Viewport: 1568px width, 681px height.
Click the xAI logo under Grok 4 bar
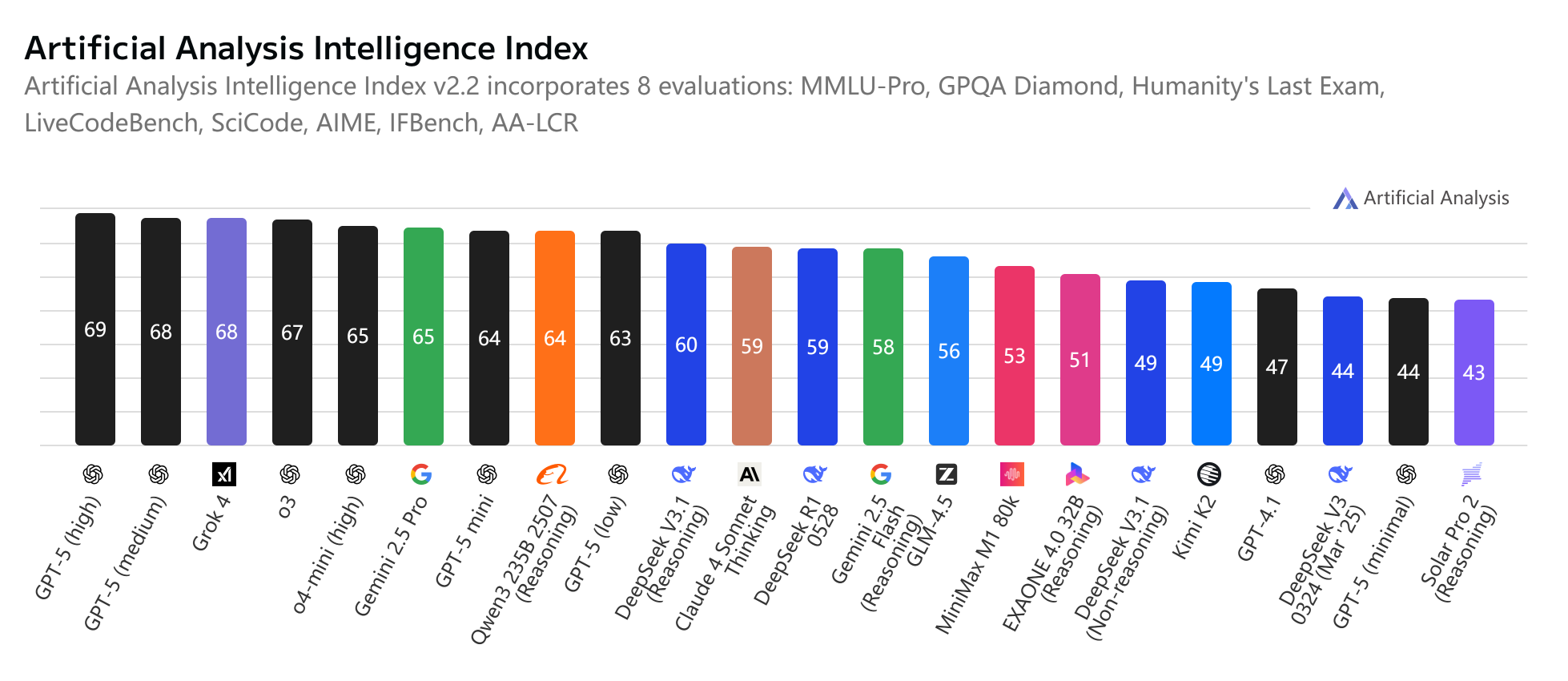(224, 474)
